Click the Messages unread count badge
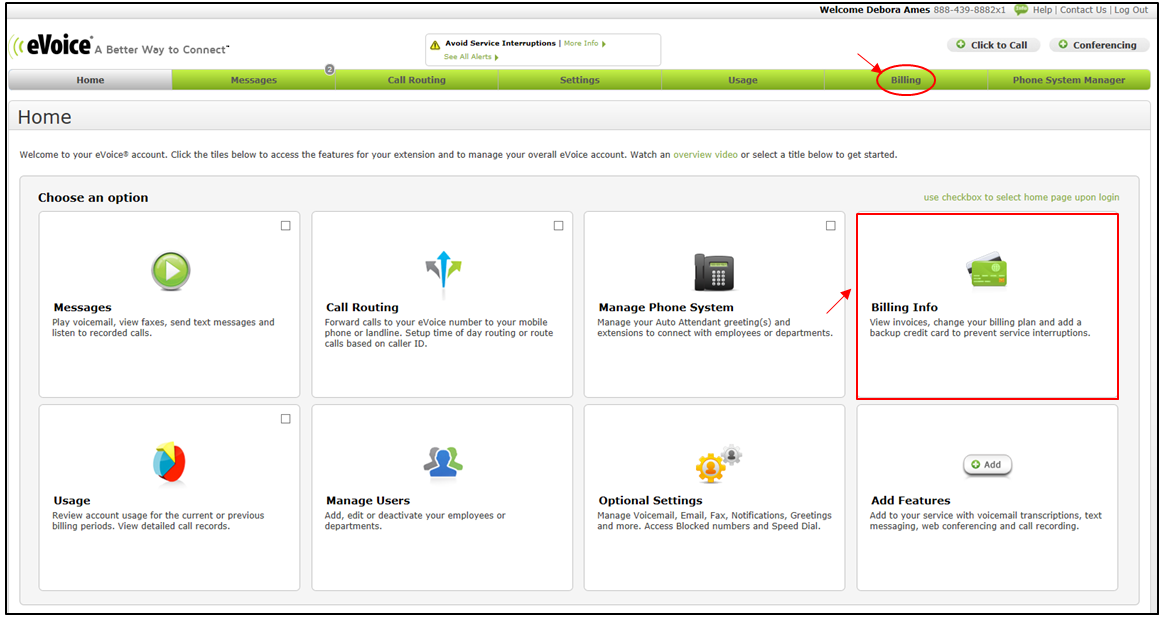1162x618 pixels. click(330, 70)
